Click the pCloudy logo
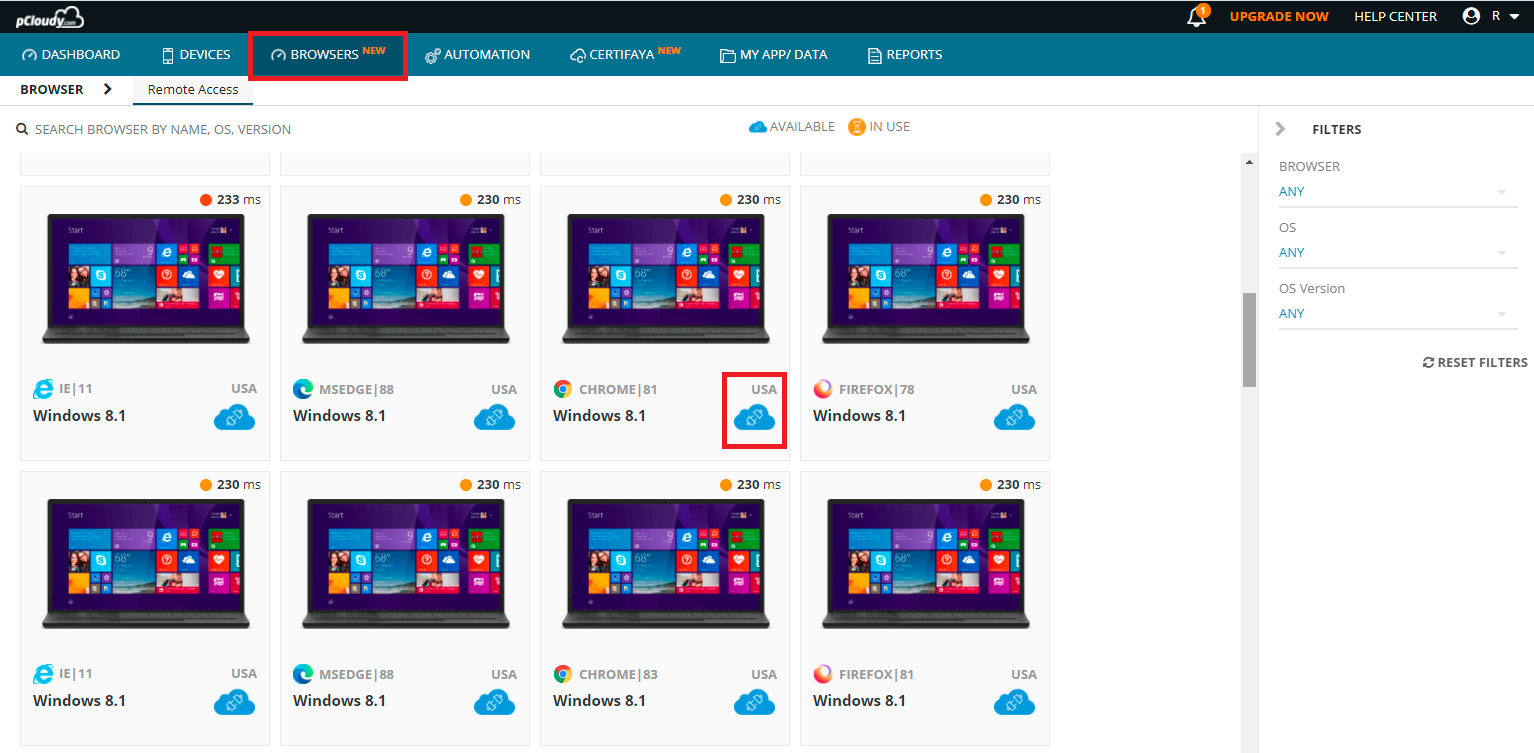 pyautogui.click(x=49, y=17)
